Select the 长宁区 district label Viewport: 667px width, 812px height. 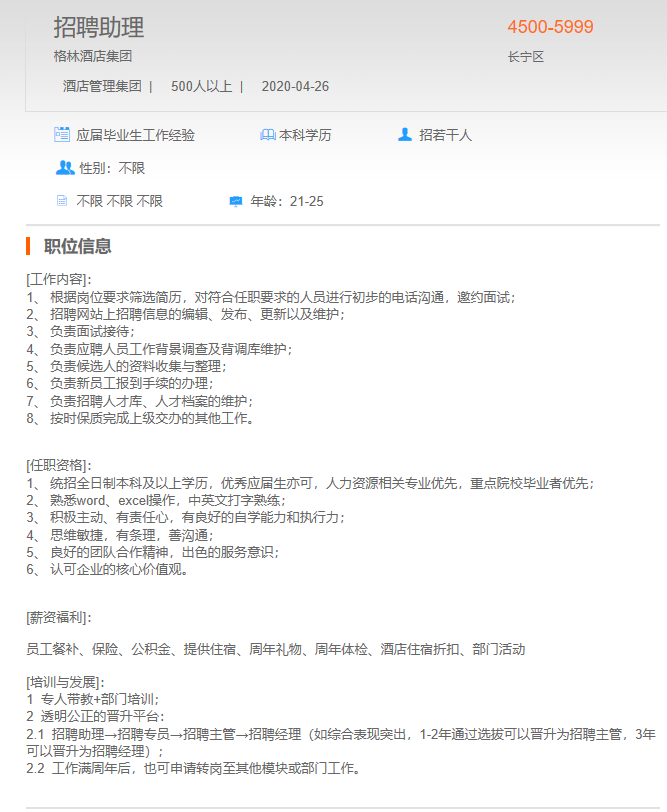[526, 57]
